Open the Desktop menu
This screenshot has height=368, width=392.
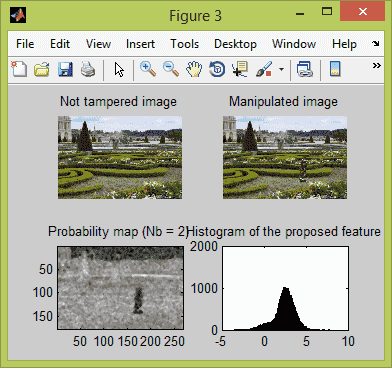tap(235, 44)
